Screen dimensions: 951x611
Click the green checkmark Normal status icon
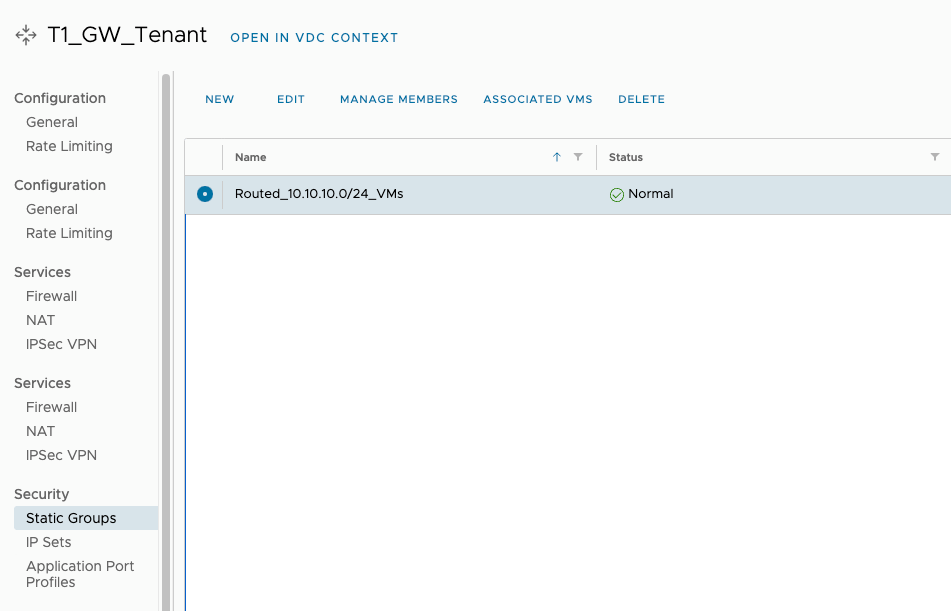pos(617,195)
